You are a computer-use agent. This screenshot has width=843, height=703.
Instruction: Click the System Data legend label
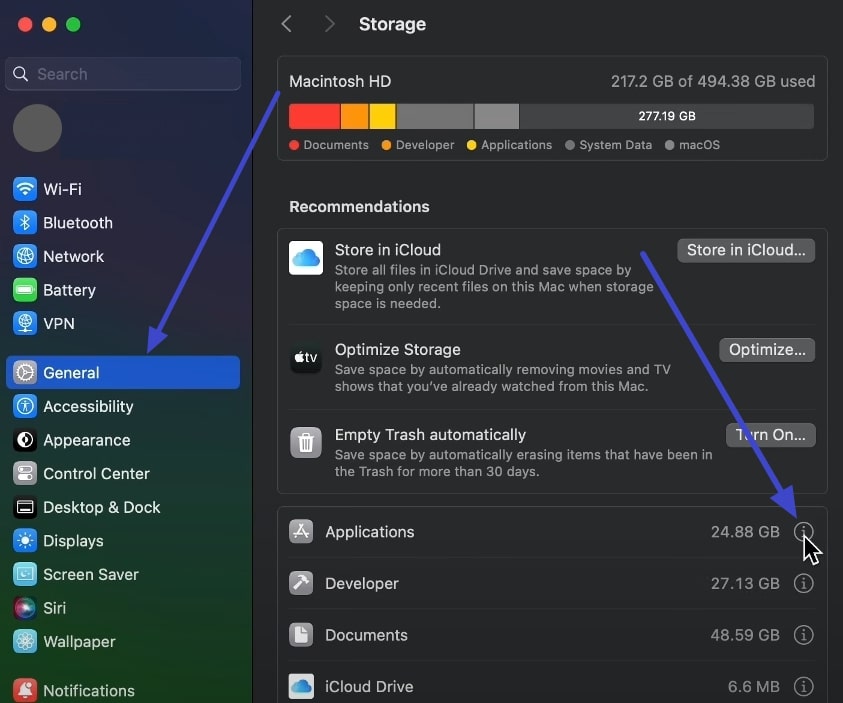click(616, 145)
